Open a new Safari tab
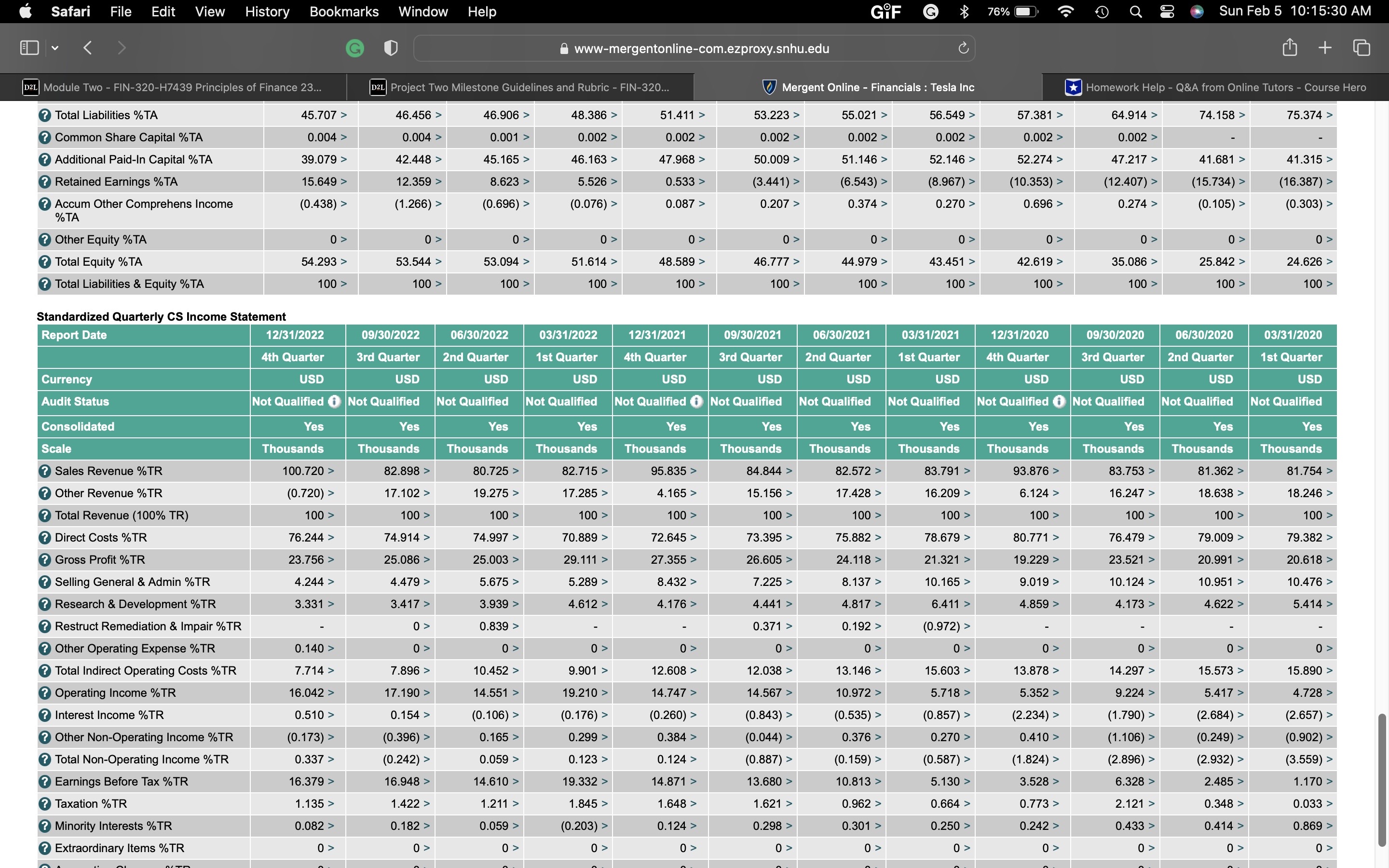1389x868 pixels. tap(1325, 48)
